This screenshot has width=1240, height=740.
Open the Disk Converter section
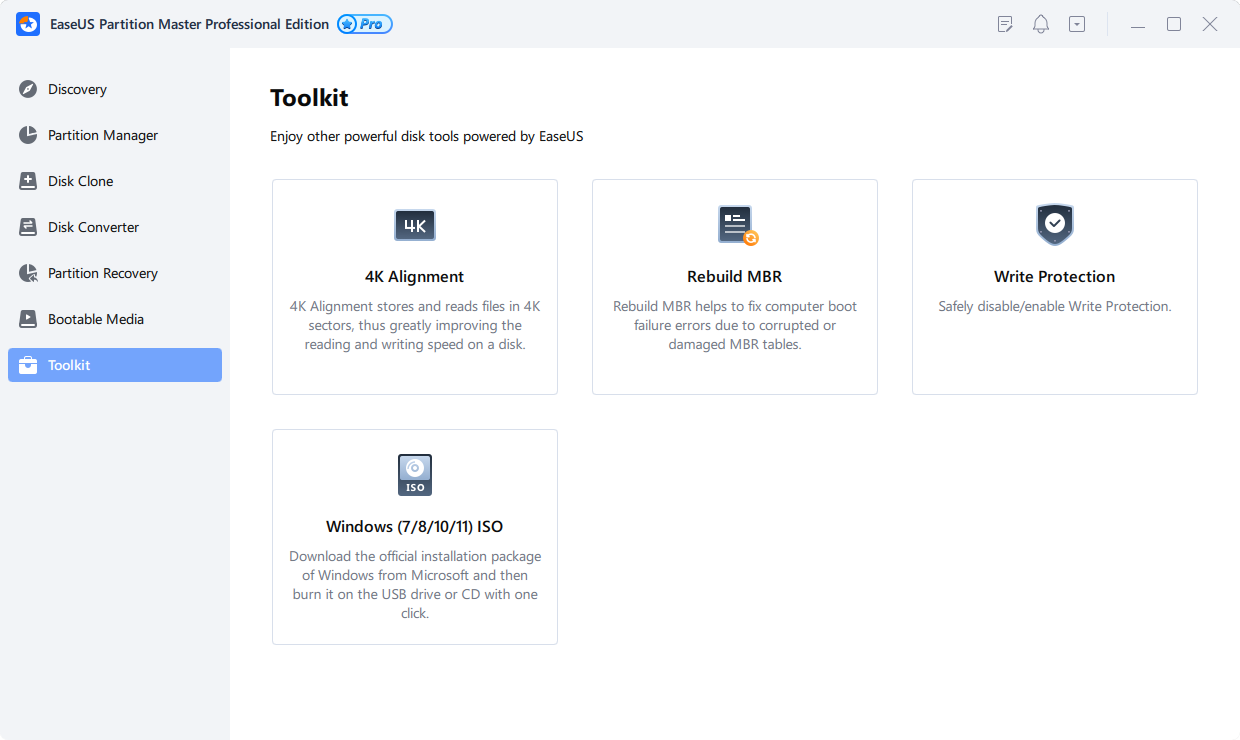[x=95, y=227]
